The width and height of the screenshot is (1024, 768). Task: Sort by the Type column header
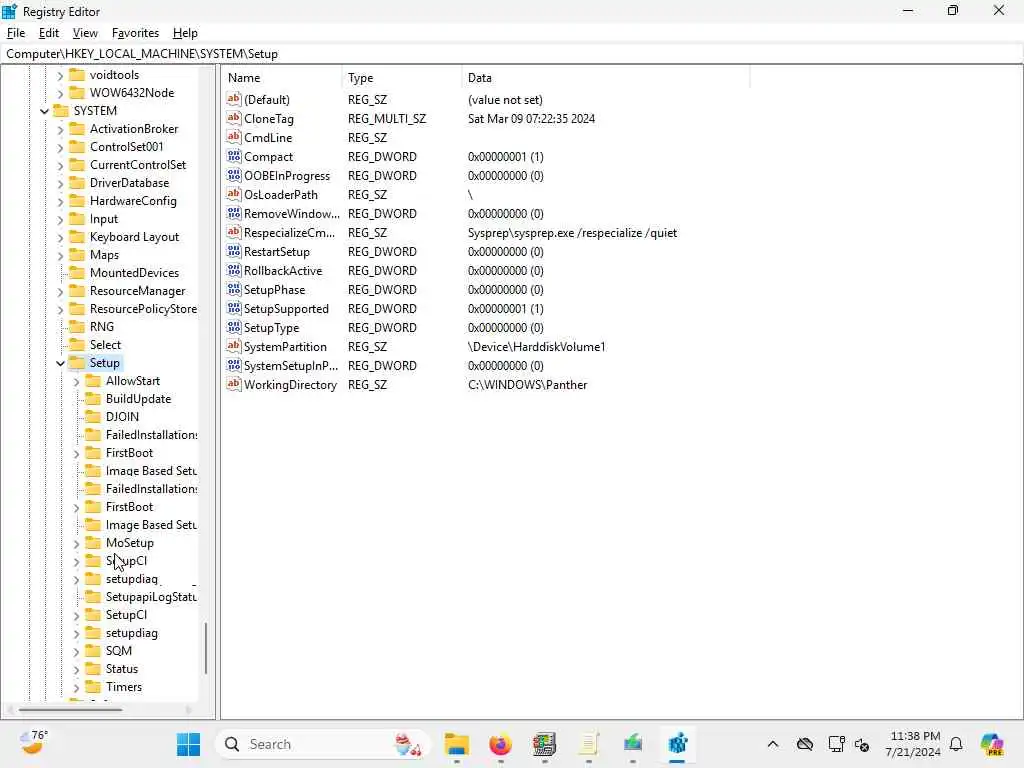click(x=402, y=78)
